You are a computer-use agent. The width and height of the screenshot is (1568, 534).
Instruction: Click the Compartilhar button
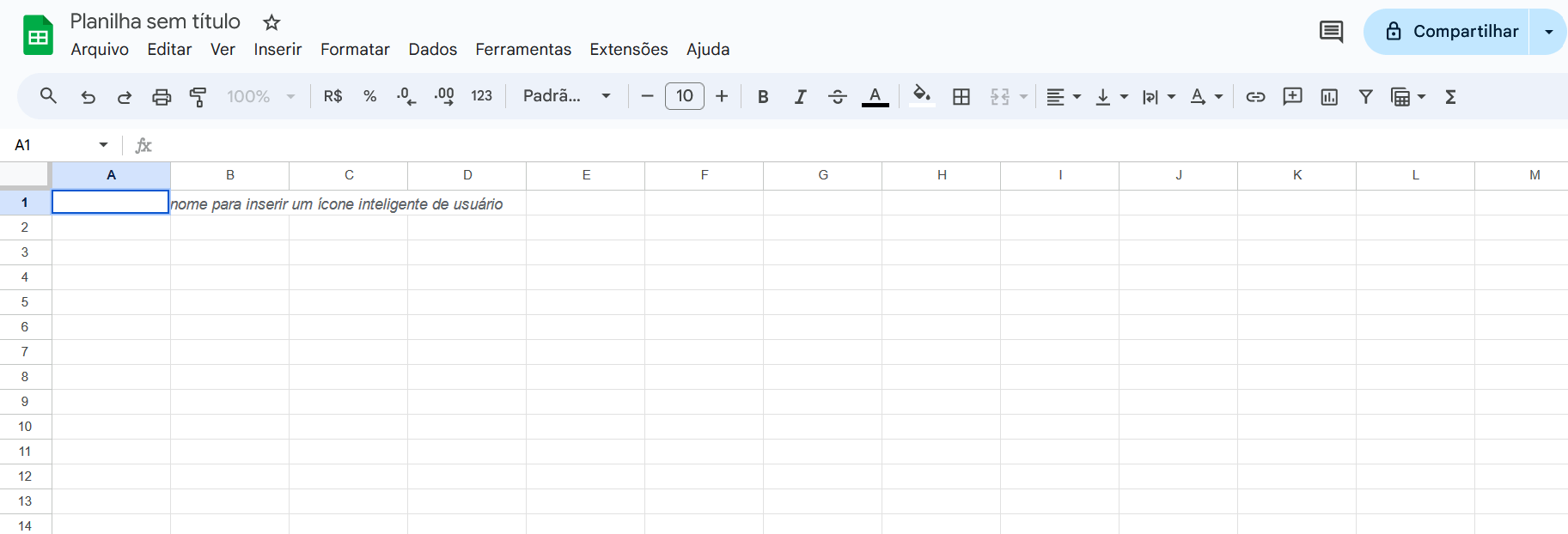point(1447,32)
